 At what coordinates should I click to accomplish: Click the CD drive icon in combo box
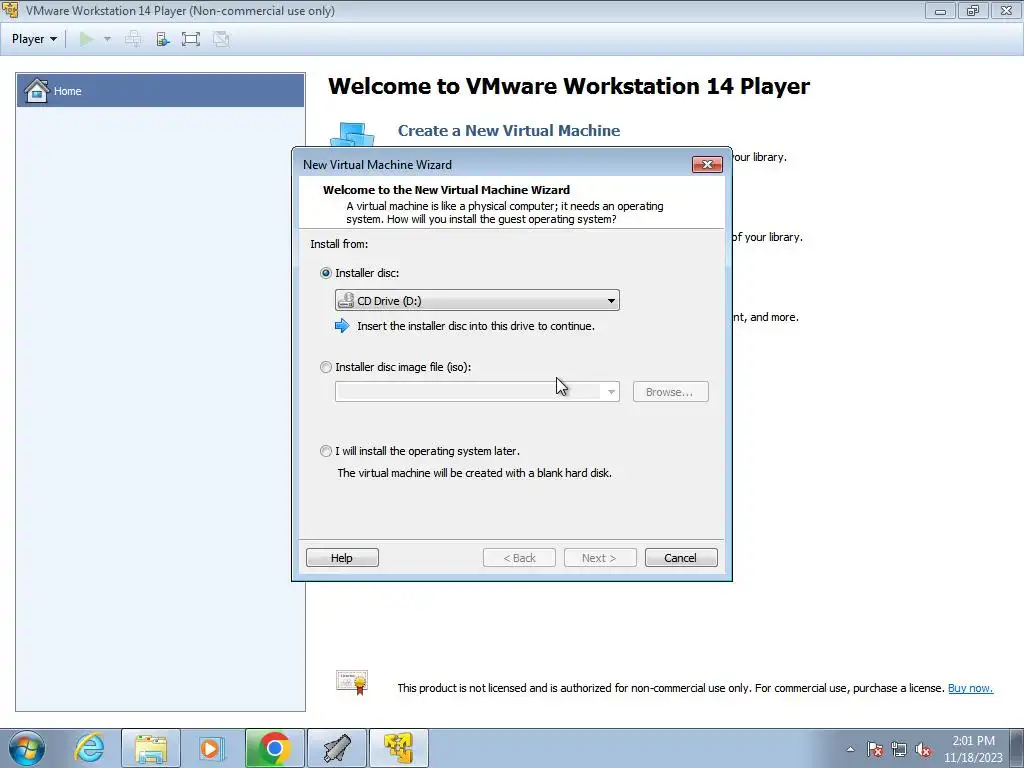346,300
